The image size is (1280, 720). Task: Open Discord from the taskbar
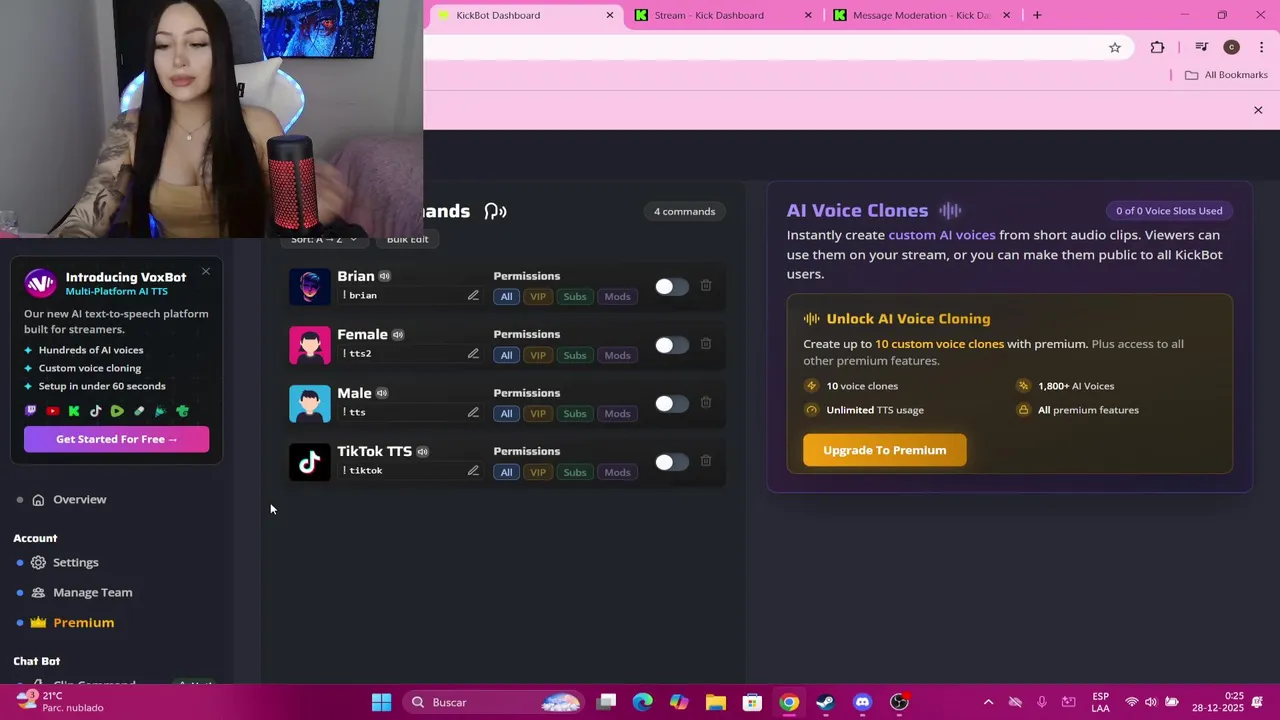coord(862,702)
